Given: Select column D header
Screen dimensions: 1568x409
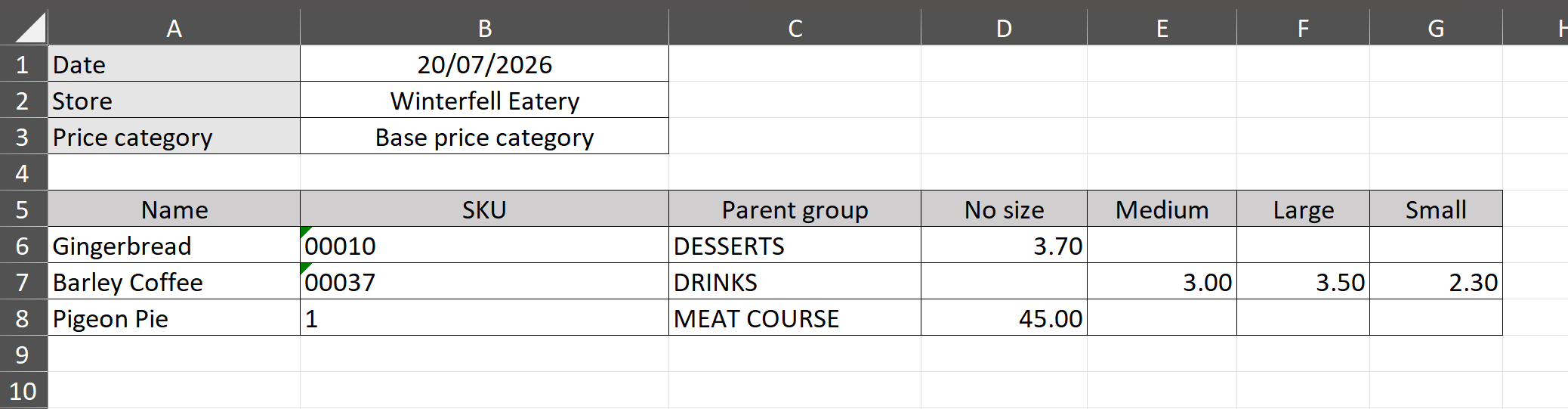Looking at the screenshot, I should 1004,28.
